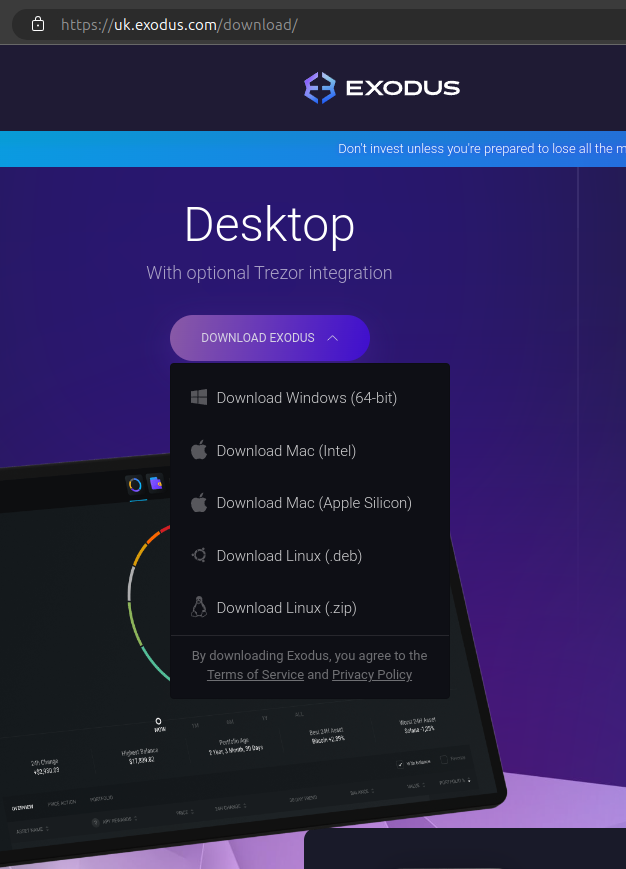Choose Download Mac (Apple Silicon)
This screenshot has width=626, height=869.
(310, 503)
